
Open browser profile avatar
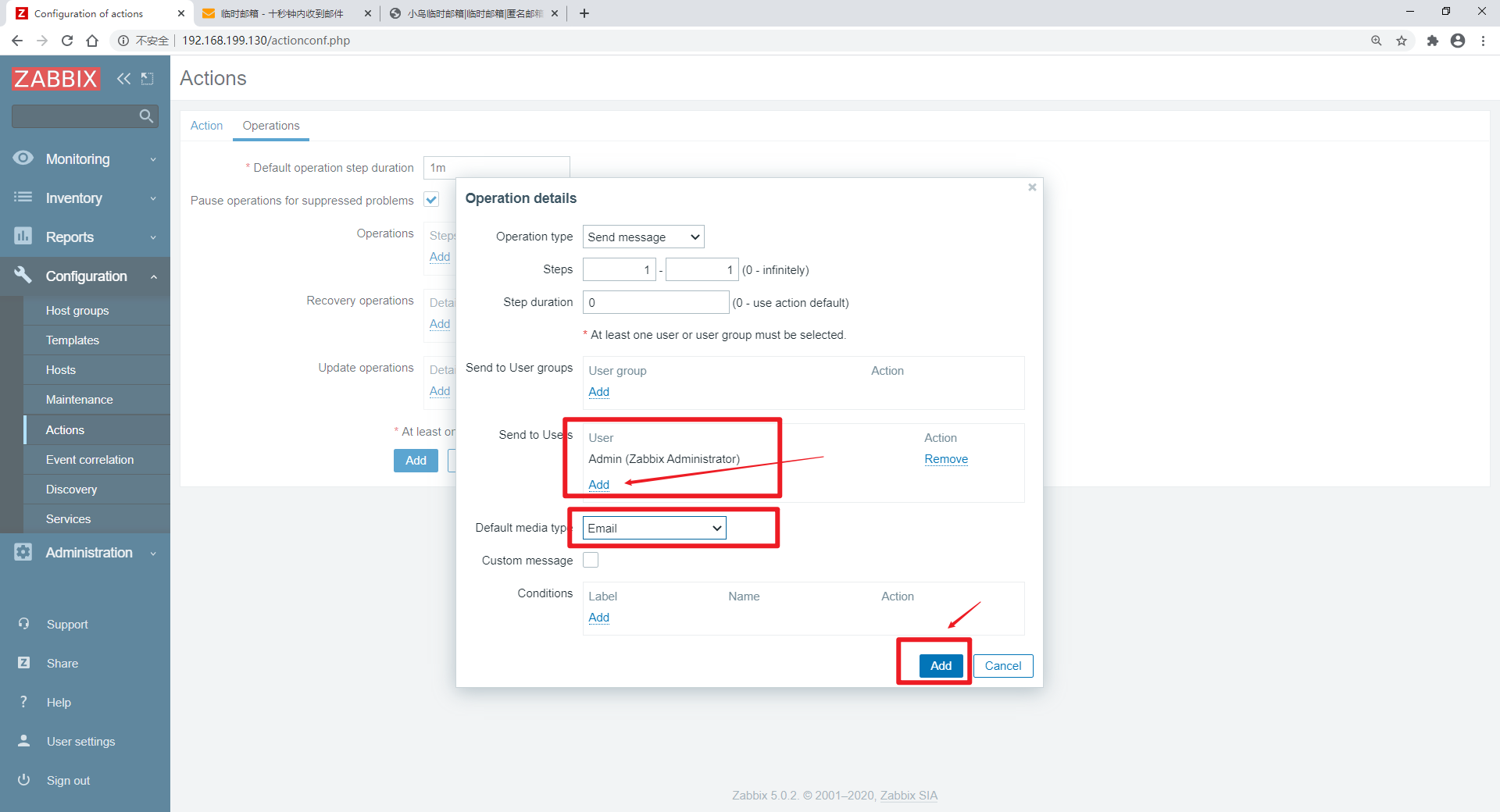click(x=1458, y=41)
